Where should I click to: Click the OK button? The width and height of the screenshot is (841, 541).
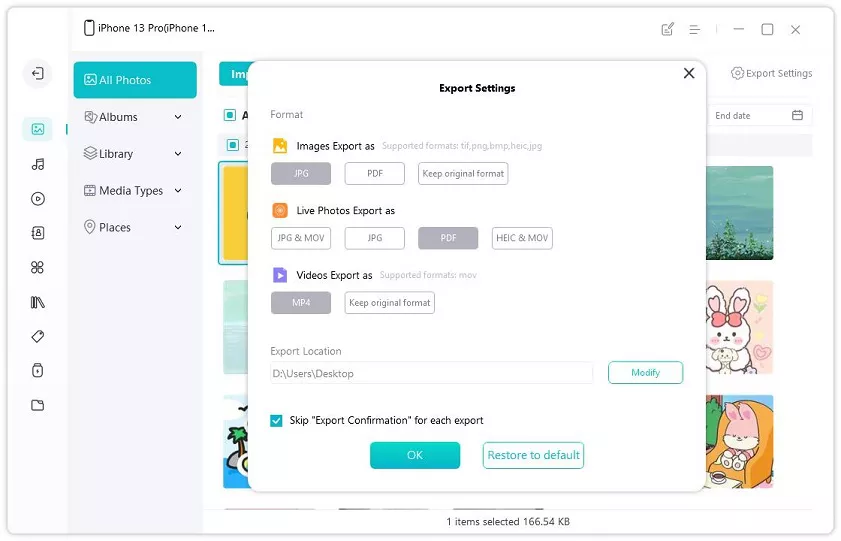pos(415,455)
